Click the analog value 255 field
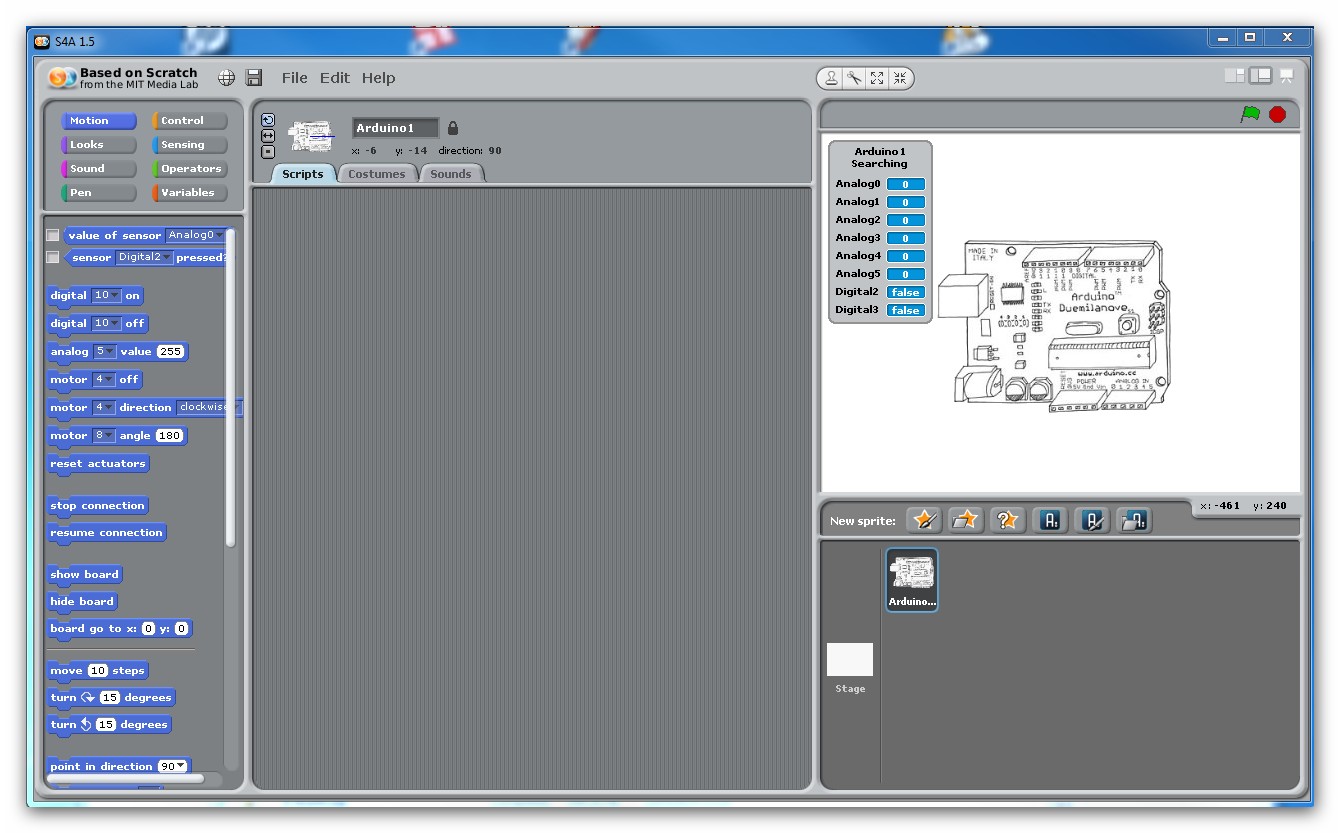The height and width of the screenshot is (833, 1340). [x=171, y=351]
